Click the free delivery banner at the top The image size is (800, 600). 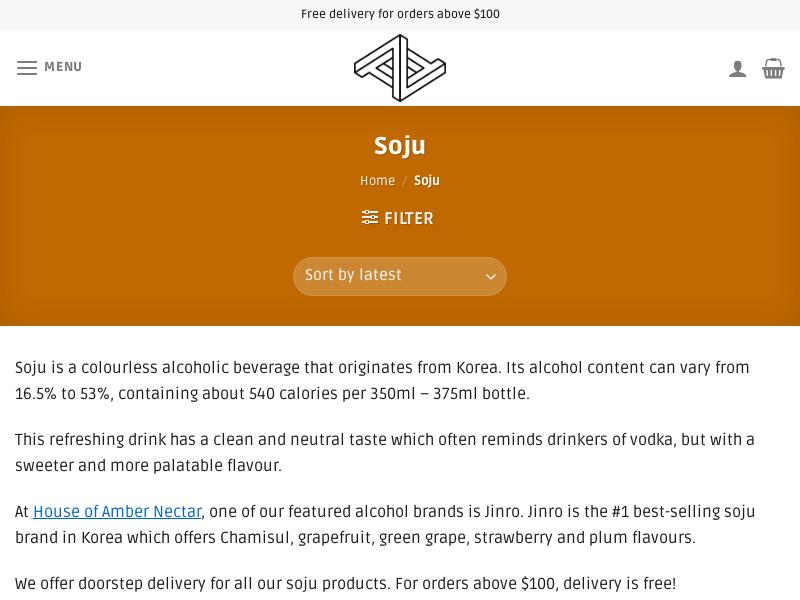[400, 14]
